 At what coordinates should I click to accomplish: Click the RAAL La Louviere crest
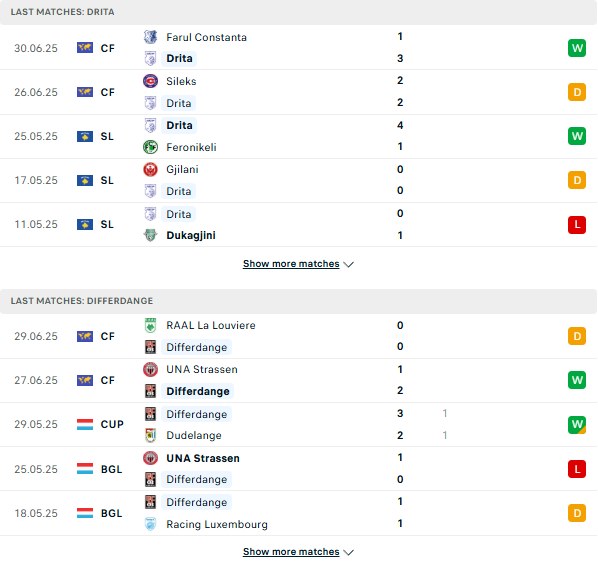150,325
